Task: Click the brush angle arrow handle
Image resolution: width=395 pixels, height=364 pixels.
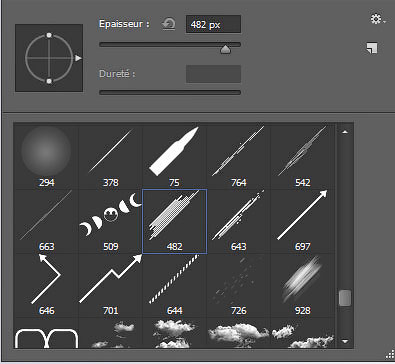Action: 78,58
